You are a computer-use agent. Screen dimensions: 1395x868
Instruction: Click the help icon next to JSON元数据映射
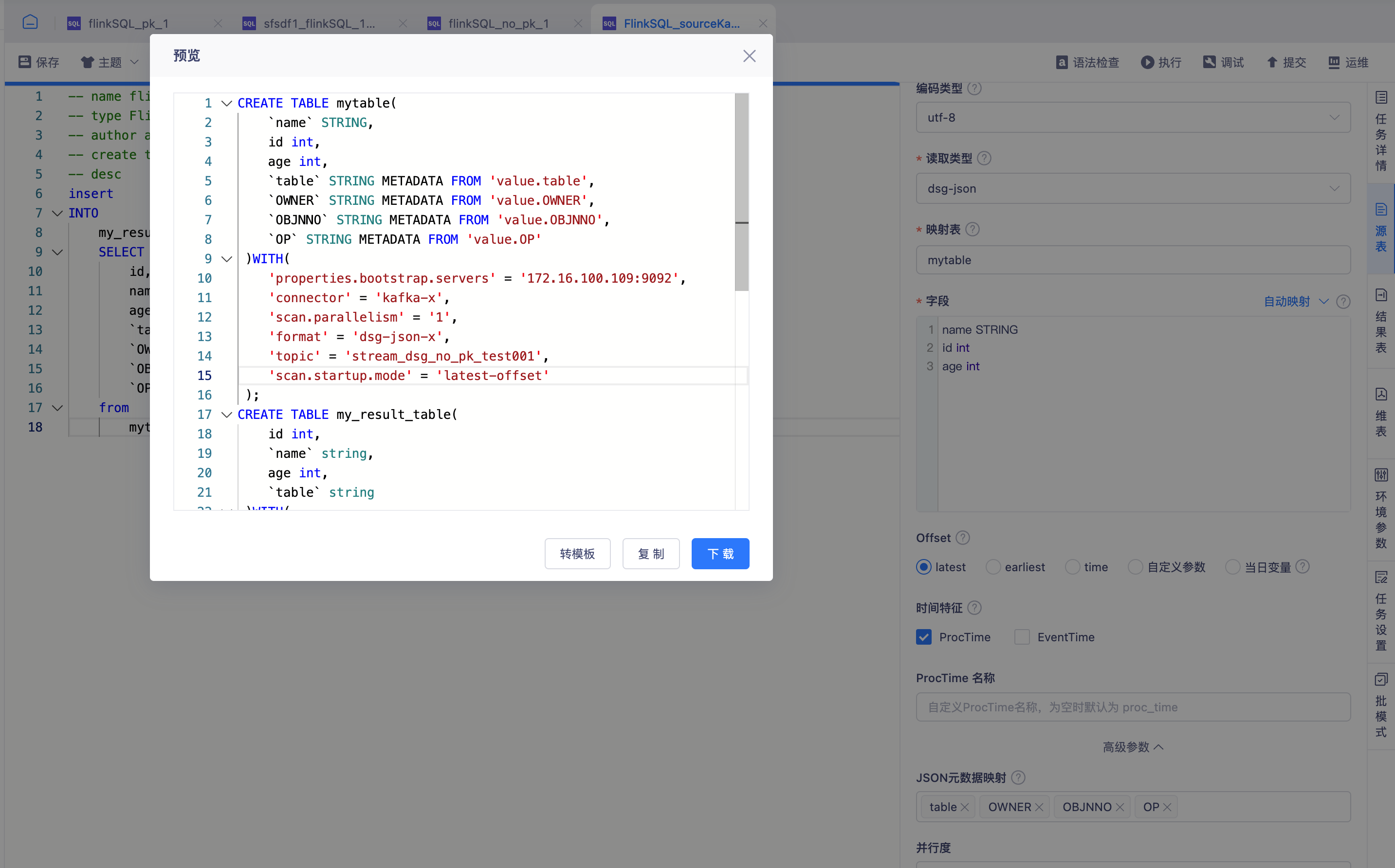1018,778
